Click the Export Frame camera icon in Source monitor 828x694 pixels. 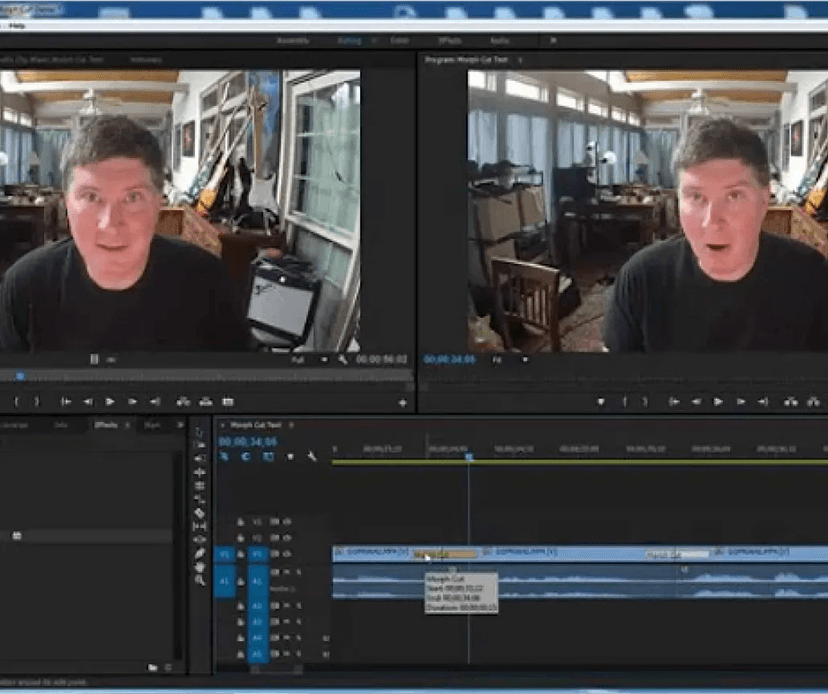(x=228, y=402)
